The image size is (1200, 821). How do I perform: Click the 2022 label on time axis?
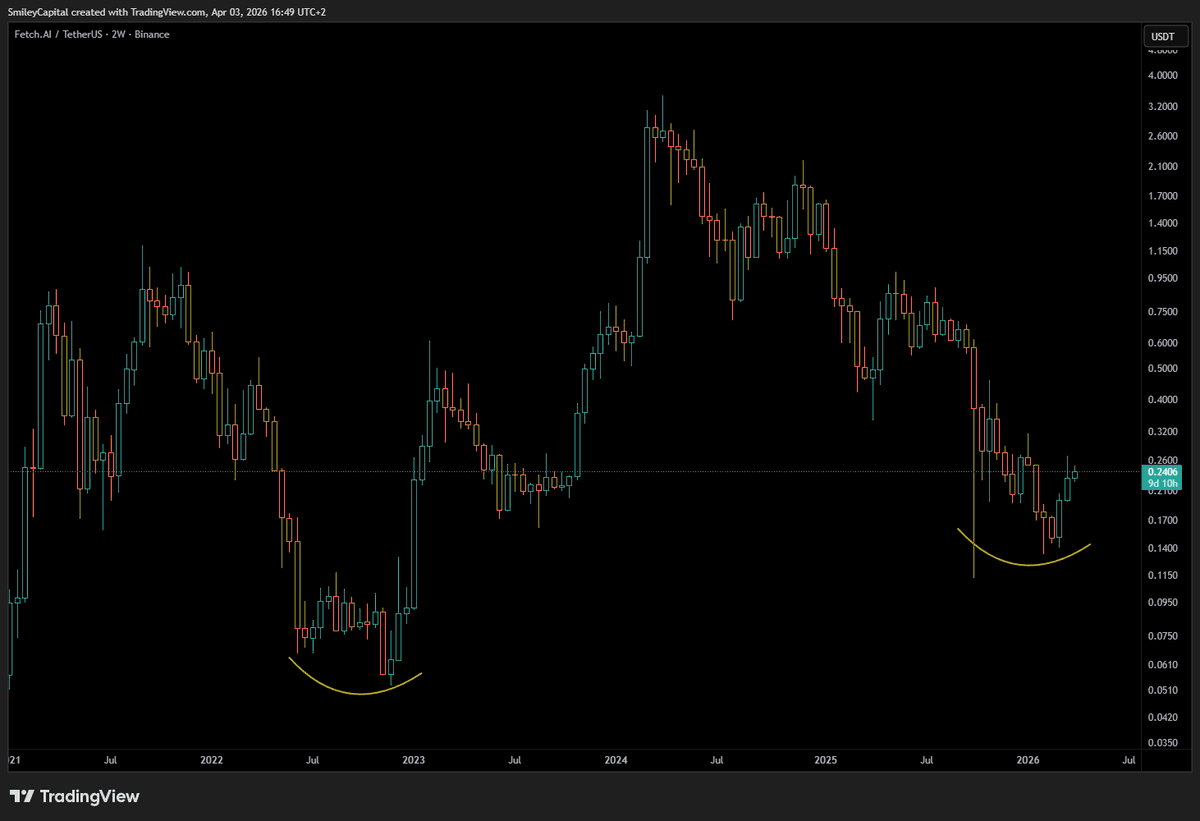coord(211,761)
